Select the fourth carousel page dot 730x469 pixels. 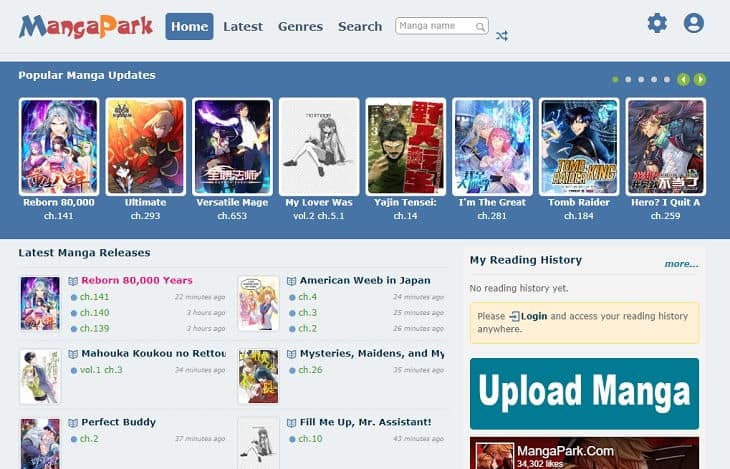click(654, 80)
